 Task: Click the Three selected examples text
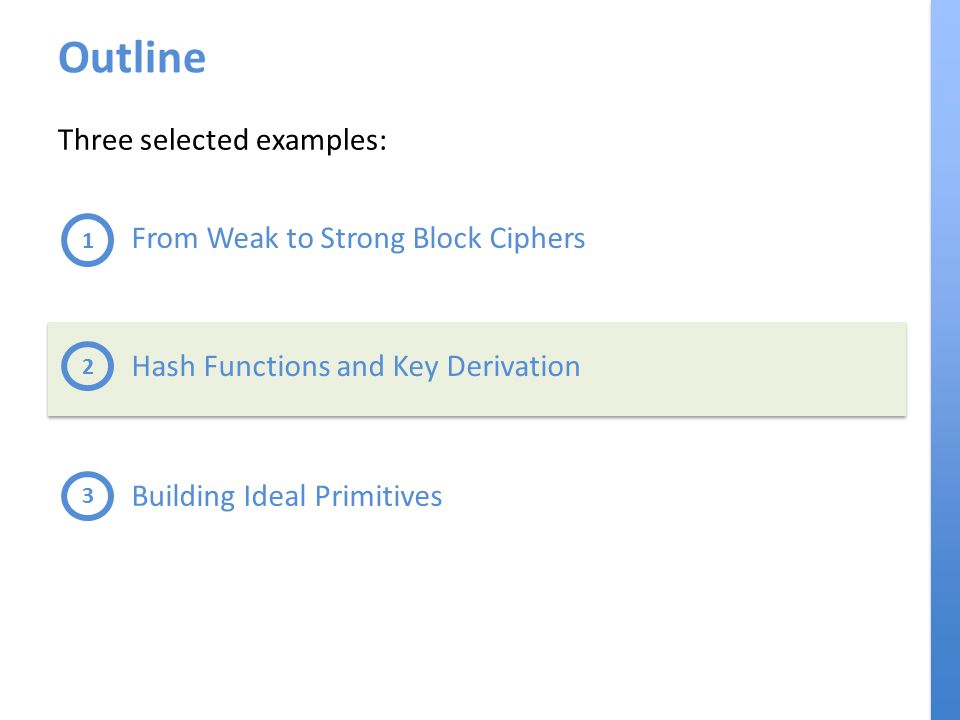click(222, 140)
